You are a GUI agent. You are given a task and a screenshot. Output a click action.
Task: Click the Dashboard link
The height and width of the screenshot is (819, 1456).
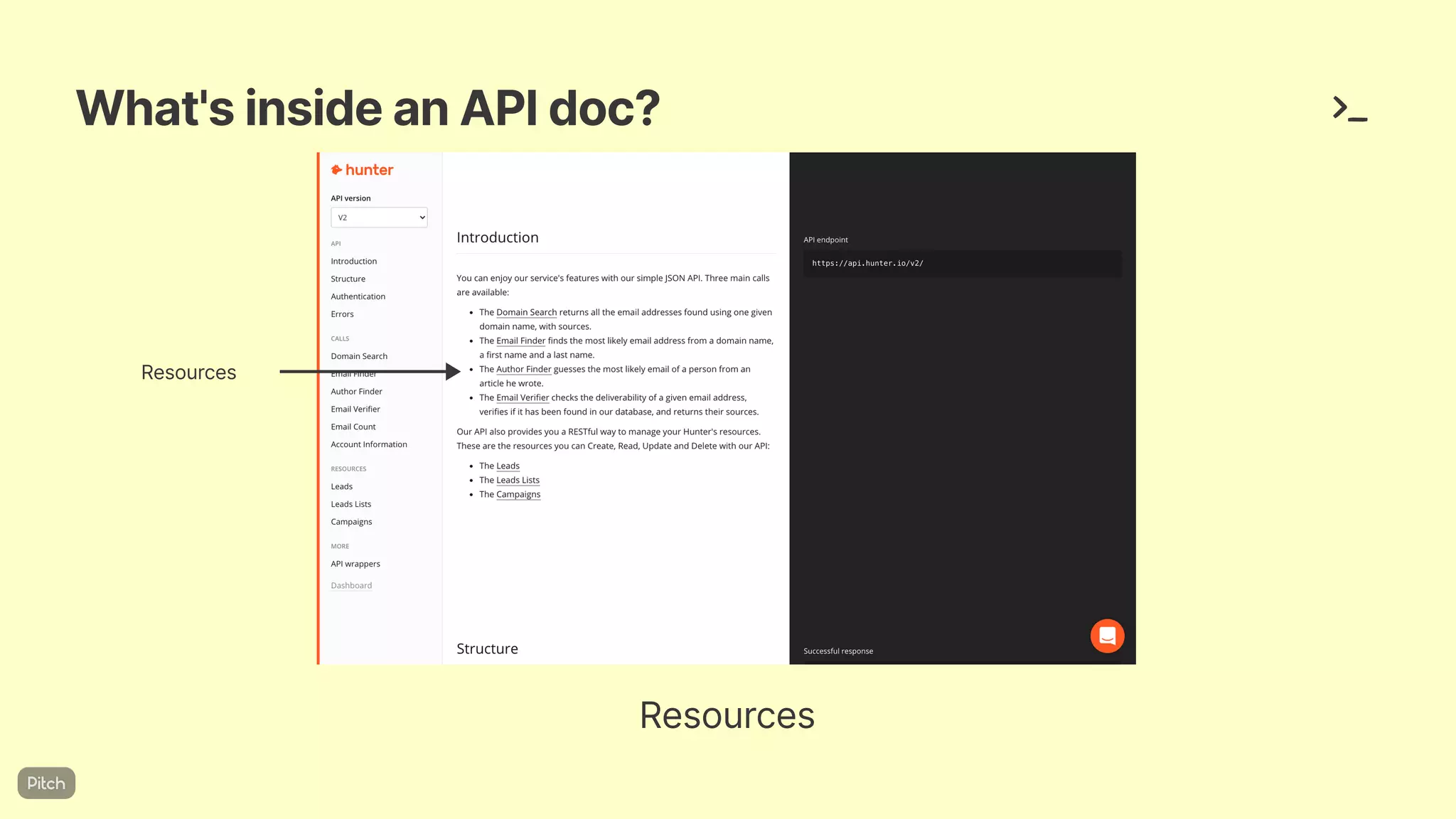click(351, 586)
